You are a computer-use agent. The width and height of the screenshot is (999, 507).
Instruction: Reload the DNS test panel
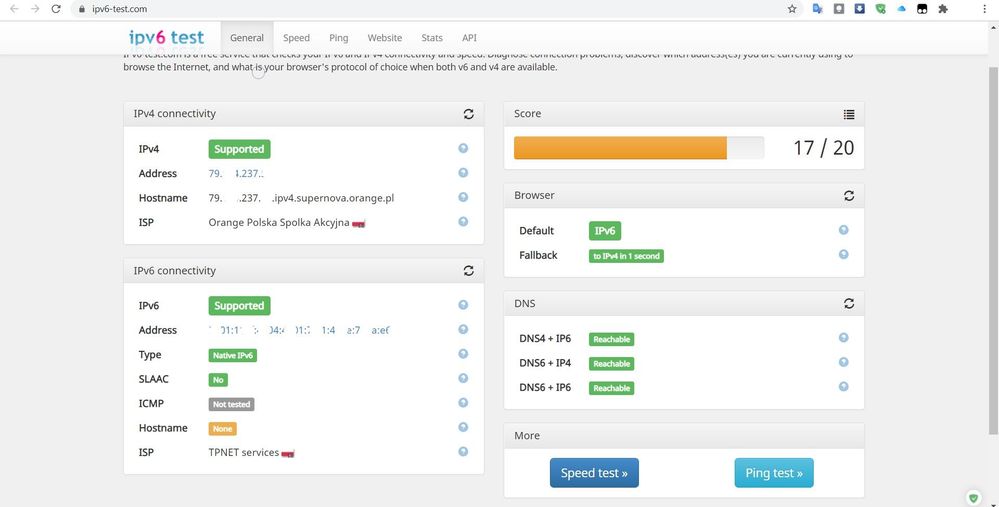point(848,304)
